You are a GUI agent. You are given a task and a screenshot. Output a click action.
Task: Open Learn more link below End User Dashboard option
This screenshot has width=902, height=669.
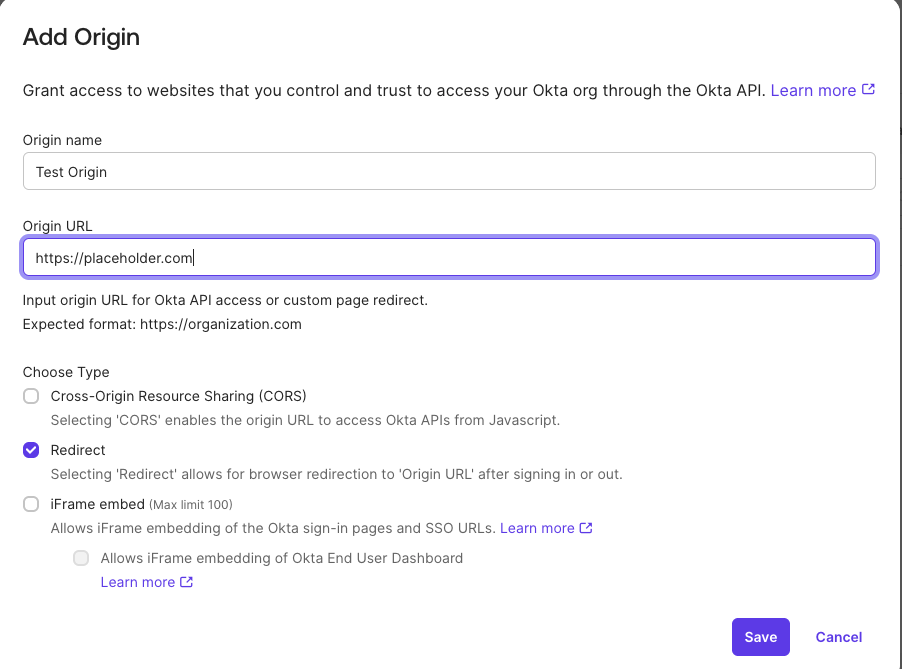click(x=137, y=582)
